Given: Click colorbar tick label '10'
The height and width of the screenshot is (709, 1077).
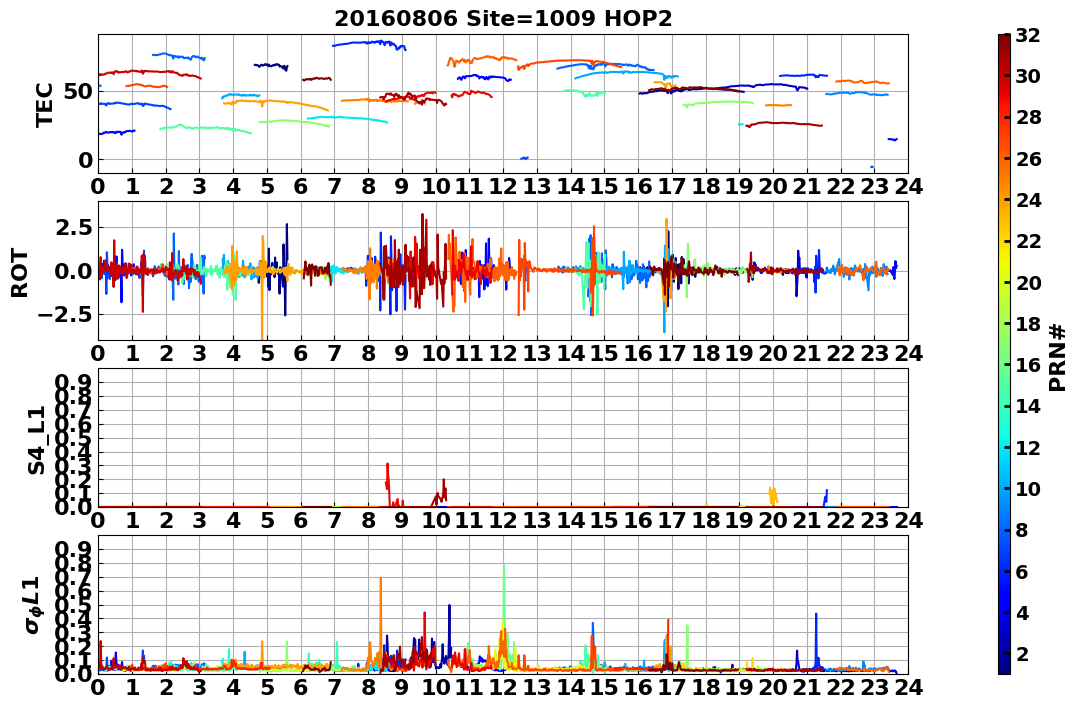Looking at the screenshot, I should coord(1028,488).
